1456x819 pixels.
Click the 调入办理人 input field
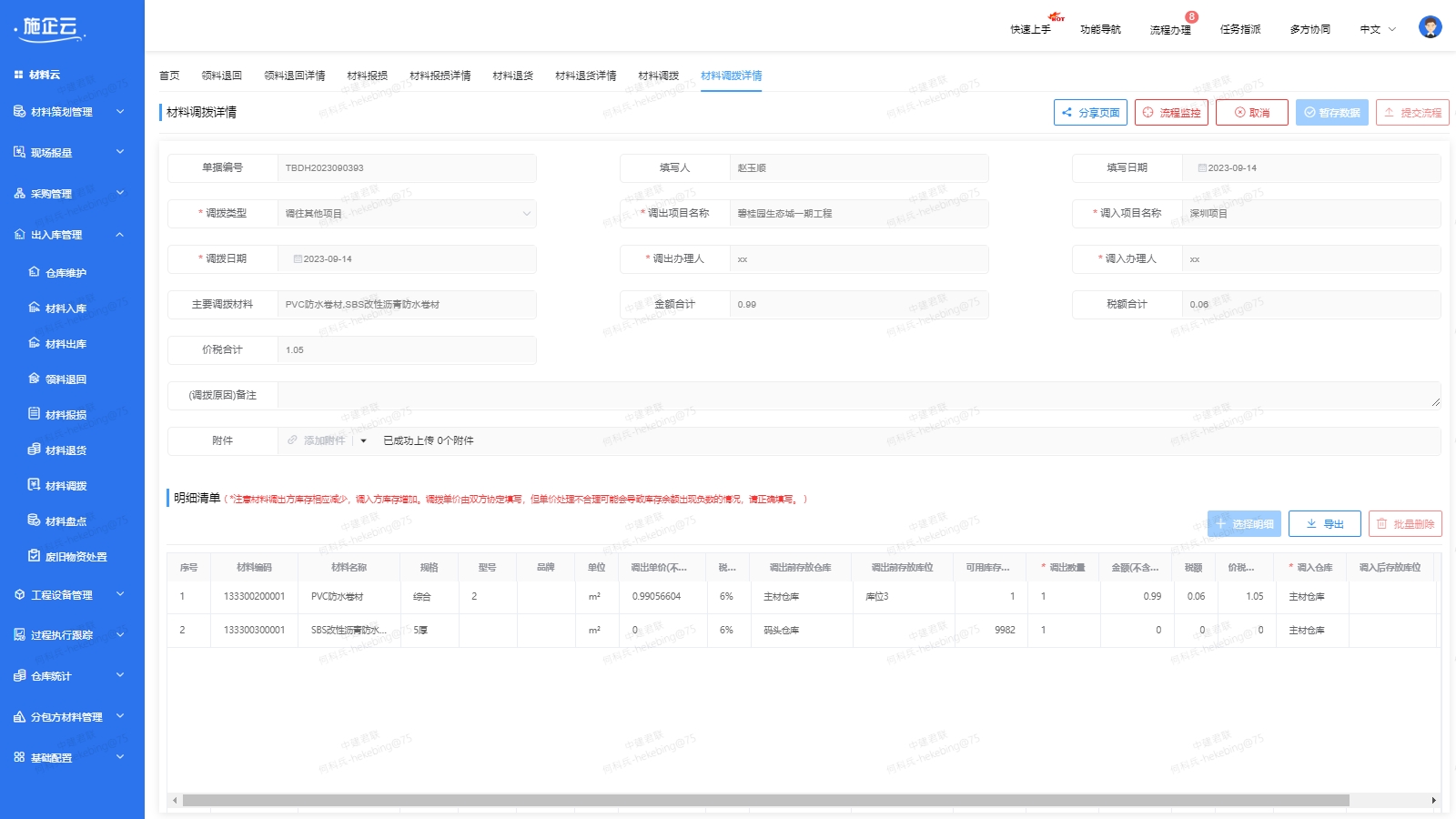(x=1311, y=259)
